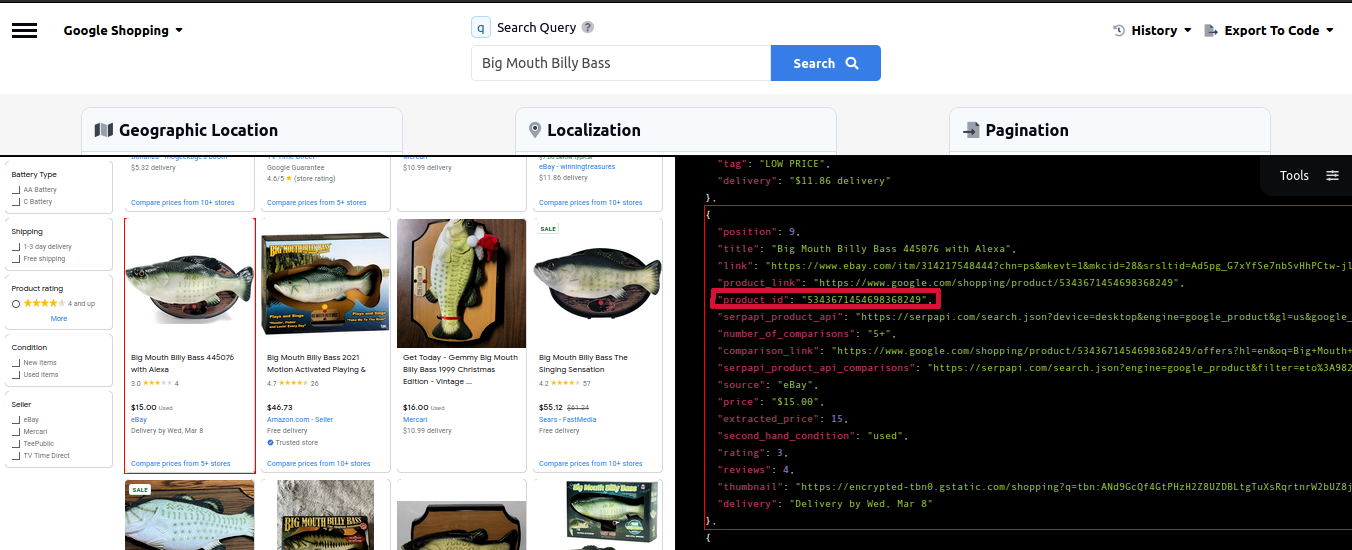Click the Big Mouth Billy Bass search field
The width and height of the screenshot is (1352, 550).
pyautogui.click(x=621, y=63)
